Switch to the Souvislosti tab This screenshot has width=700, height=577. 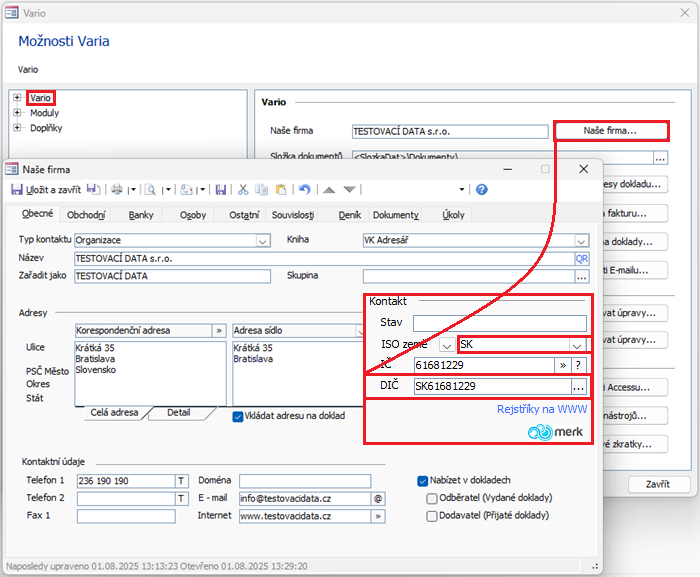click(x=293, y=215)
